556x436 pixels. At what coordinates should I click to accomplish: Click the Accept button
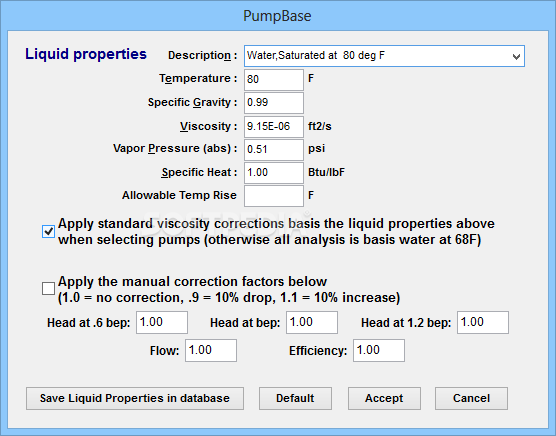(384, 398)
